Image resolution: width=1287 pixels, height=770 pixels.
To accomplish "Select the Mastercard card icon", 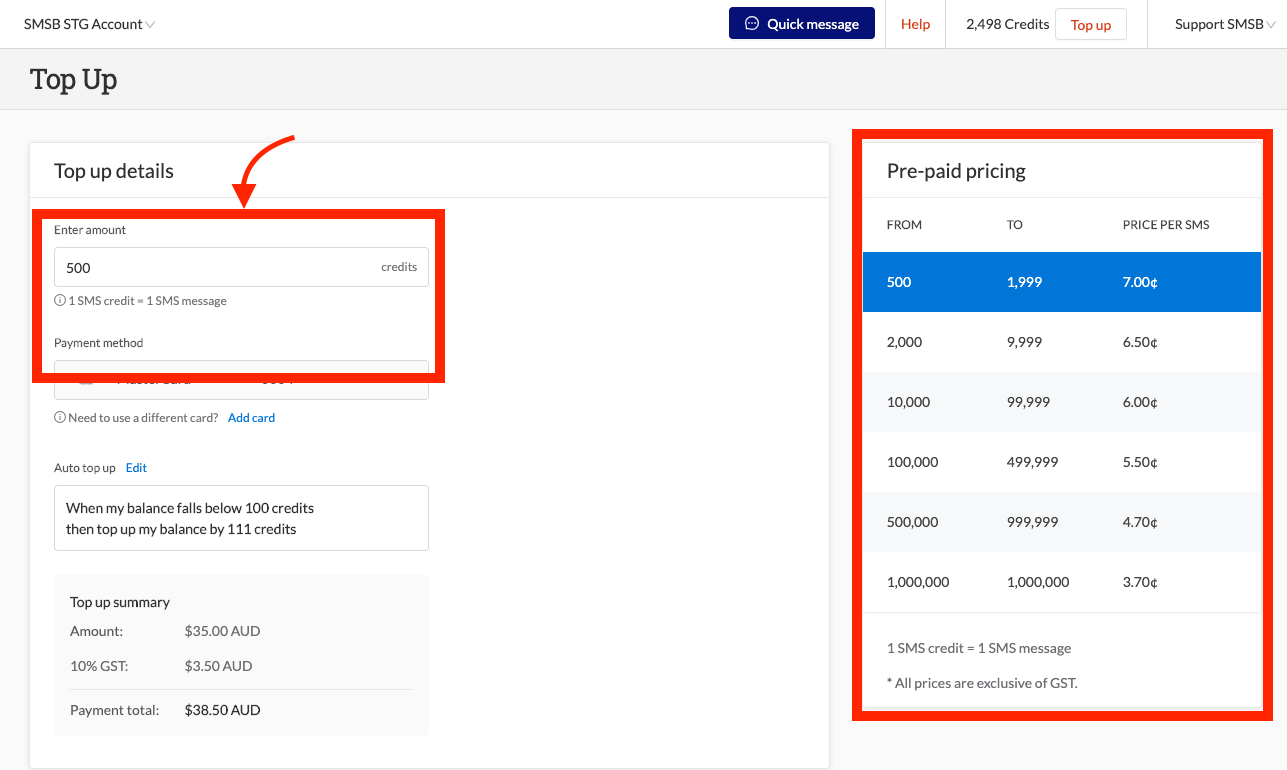I will pyautogui.click(x=84, y=379).
